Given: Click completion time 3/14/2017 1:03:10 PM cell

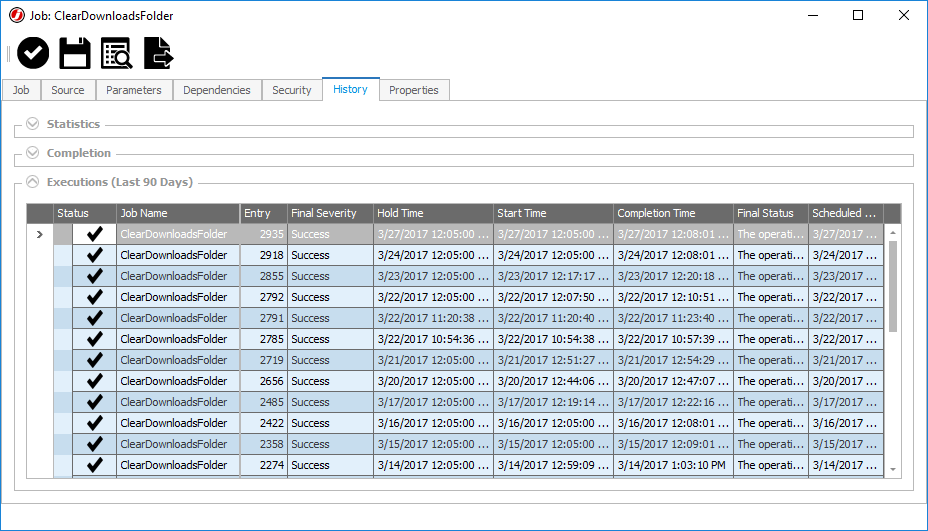Looking at the screenshot, I should (673, 465).
